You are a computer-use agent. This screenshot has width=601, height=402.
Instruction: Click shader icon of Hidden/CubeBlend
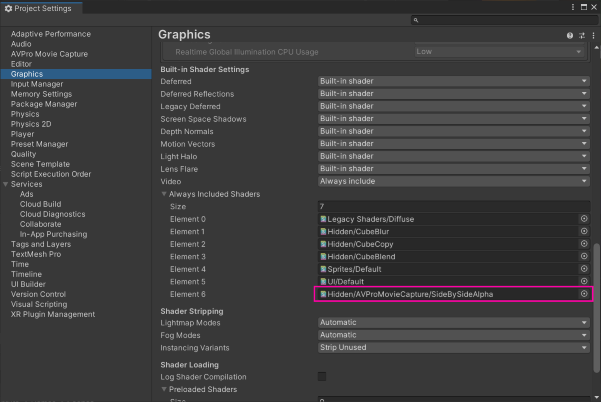[x=323, y=256]
